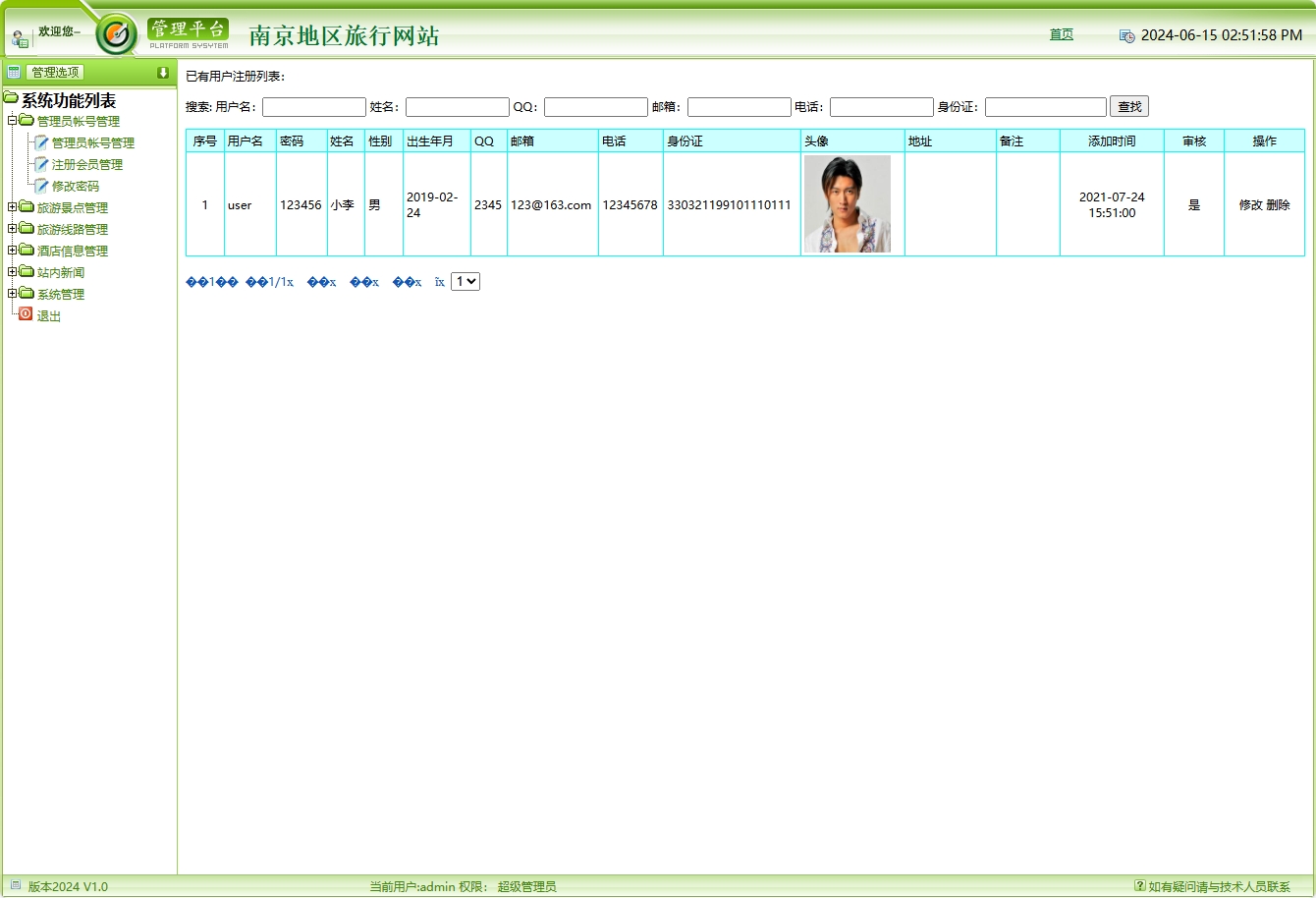Image resolution: width=1316 pixels, height=898 pixels.
Task: Click the 用户名 search input field
Action: (x=313, y=107)
